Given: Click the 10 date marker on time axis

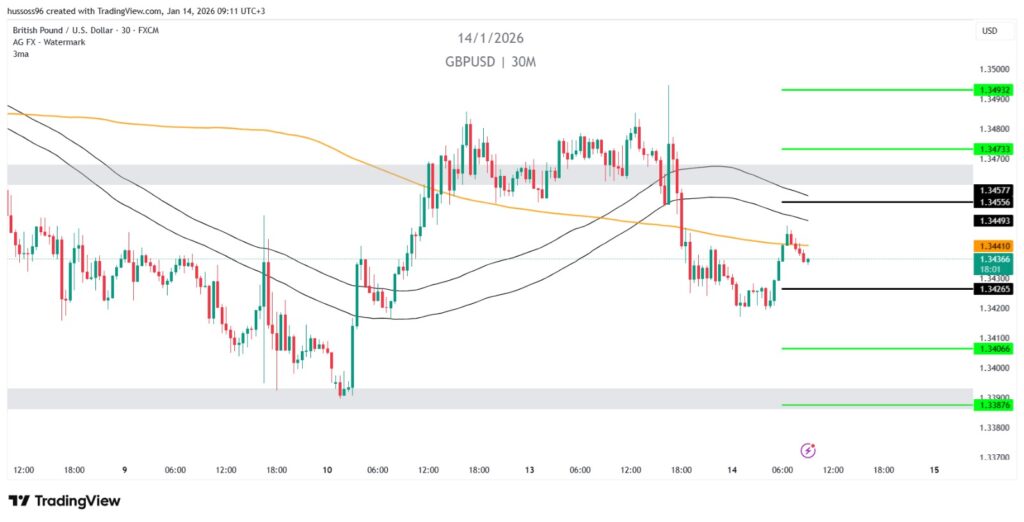Looking at the screenshot, I should pos(327,470).
